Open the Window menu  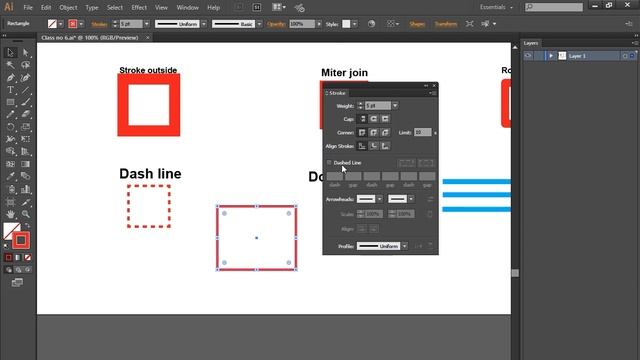coord(188,7)
